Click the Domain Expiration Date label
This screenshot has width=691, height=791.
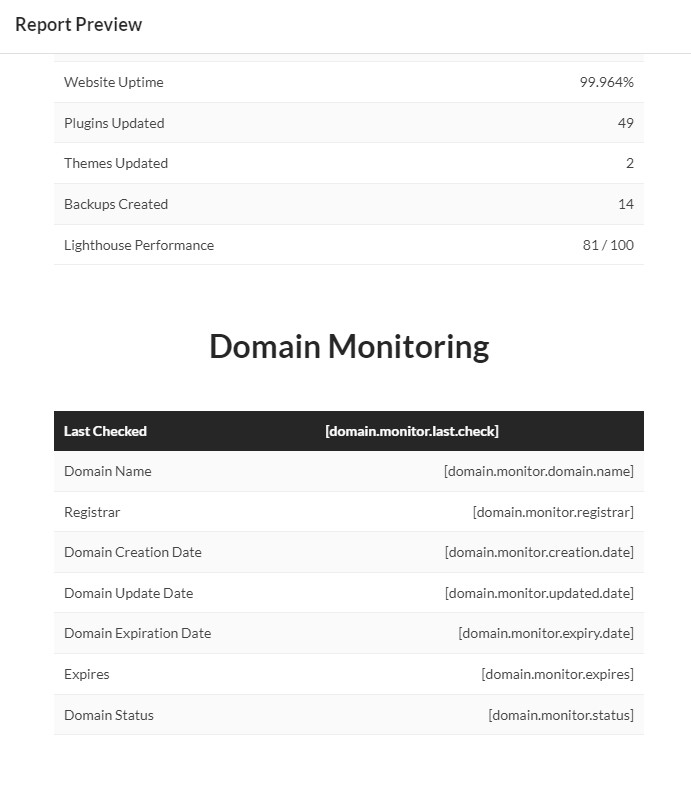pyautogui.click(x=137, y=633)
